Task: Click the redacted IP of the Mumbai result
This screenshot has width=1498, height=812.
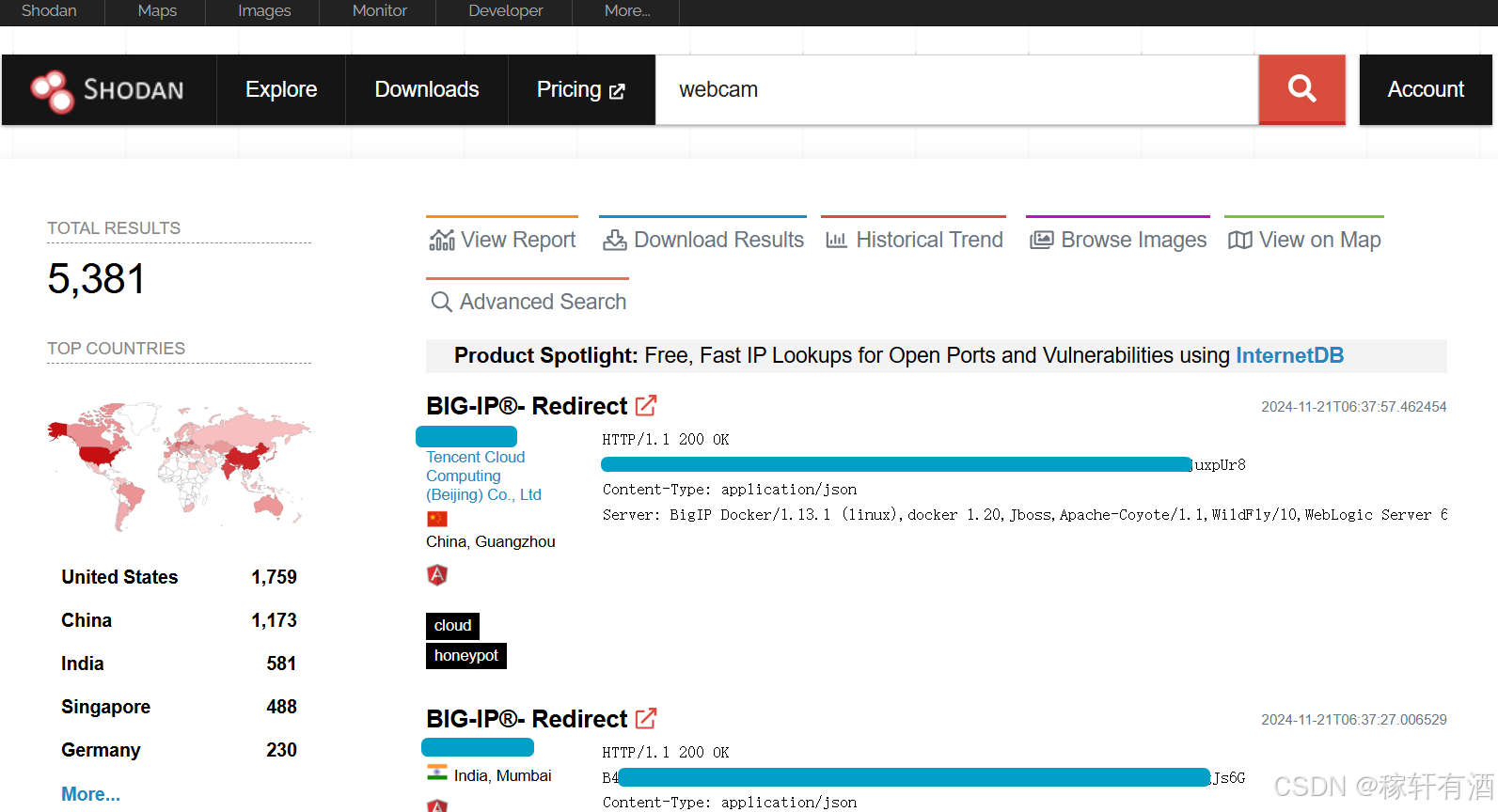Action: point(478,747)
